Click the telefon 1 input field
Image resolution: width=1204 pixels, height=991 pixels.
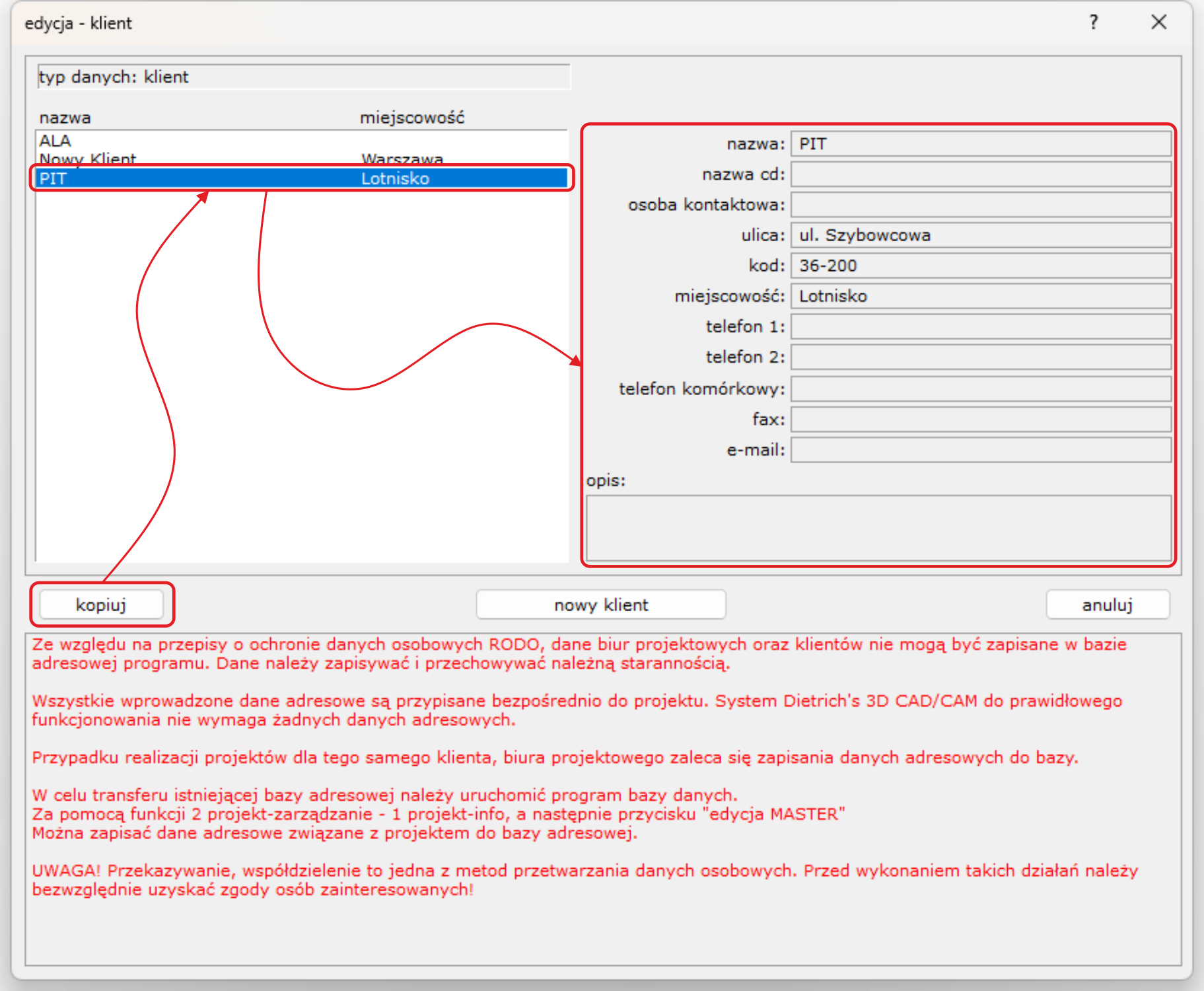[980, 326]
